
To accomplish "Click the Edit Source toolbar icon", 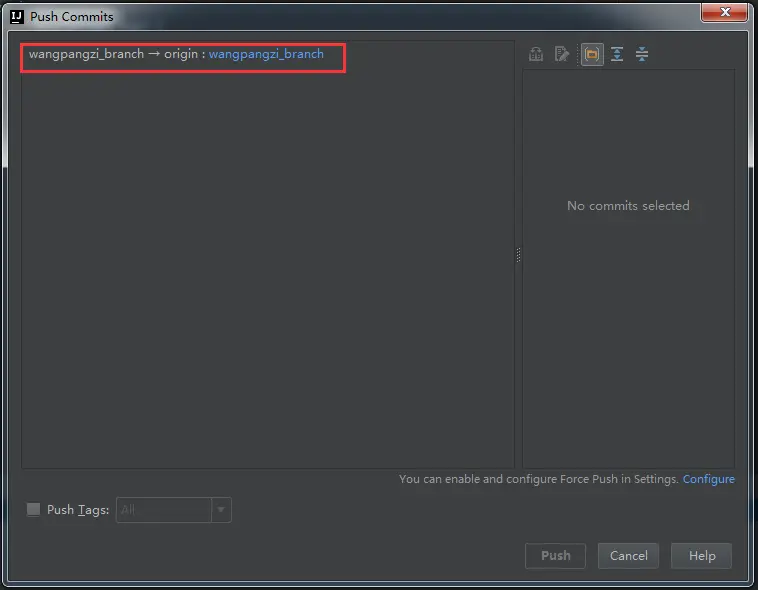I will click(x=561, y=54).
